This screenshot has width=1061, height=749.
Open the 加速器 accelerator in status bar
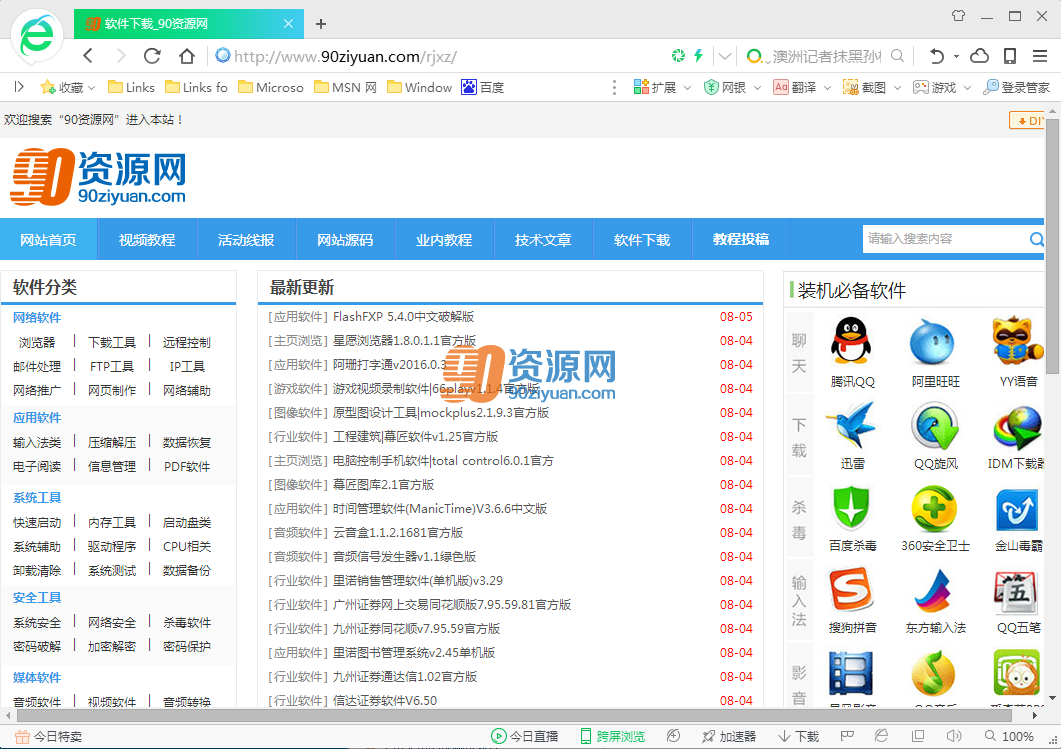pos(729,736)
